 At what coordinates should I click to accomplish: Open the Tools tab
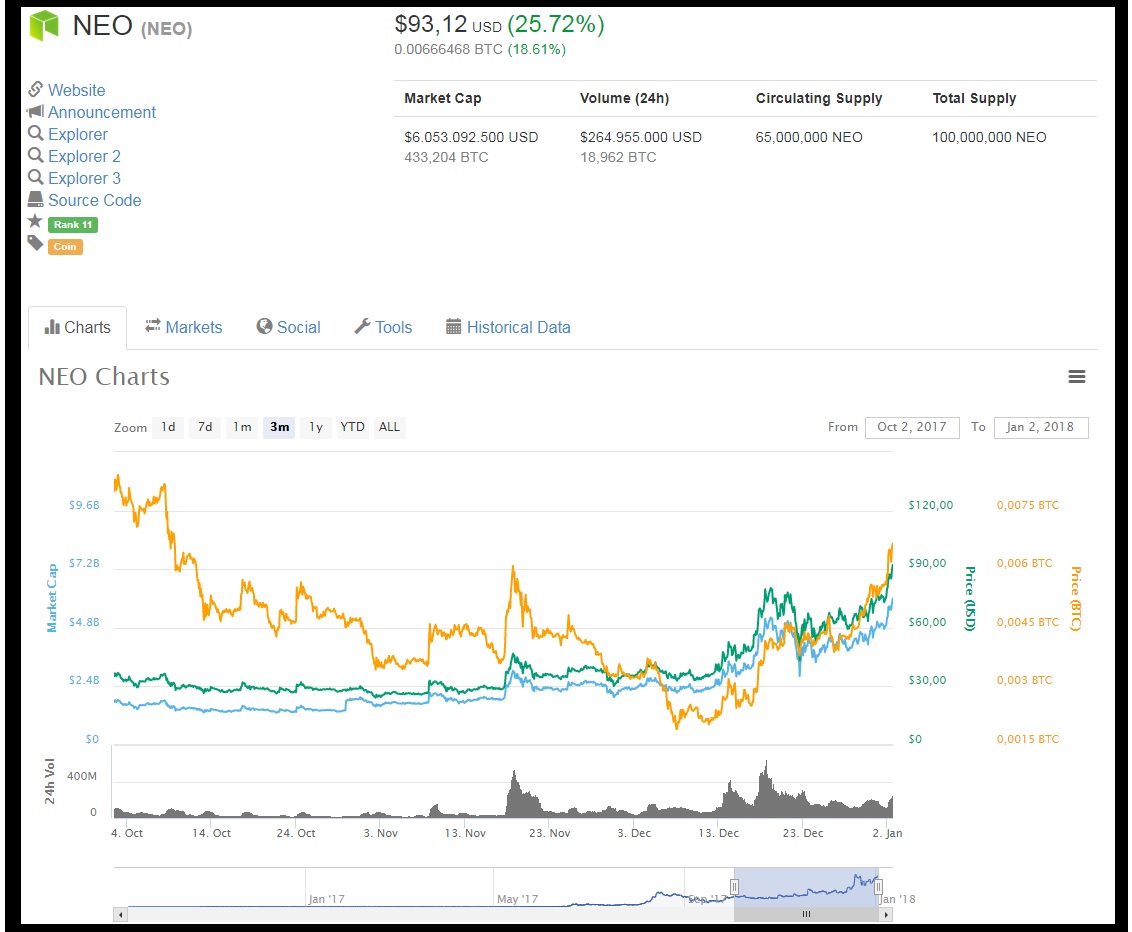tap(383, 328)
